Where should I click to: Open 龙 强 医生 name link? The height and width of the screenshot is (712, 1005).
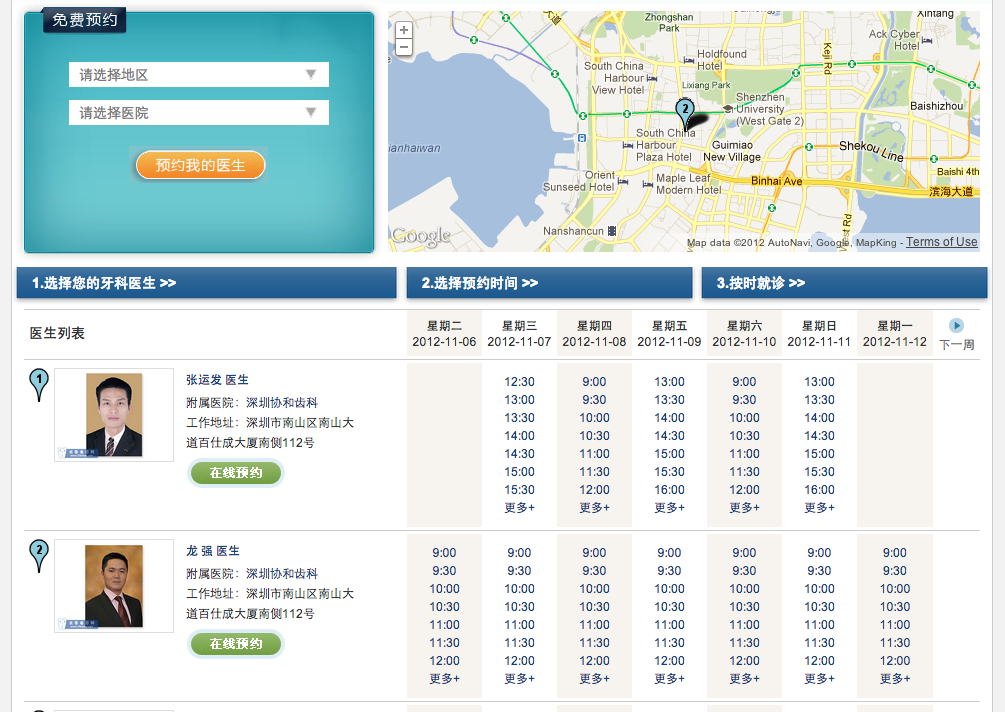click(213, 551)
